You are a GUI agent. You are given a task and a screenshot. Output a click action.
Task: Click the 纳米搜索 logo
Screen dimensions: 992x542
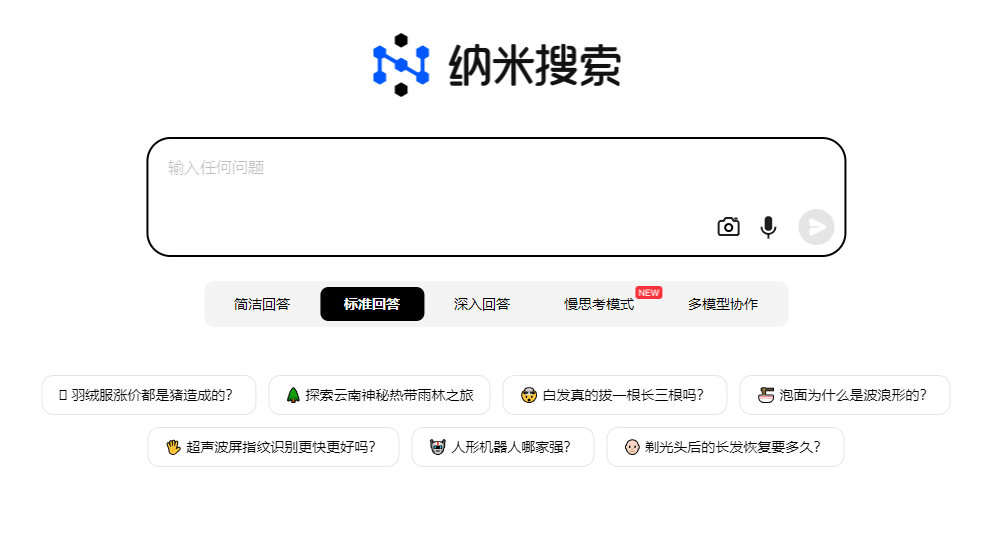[x=496, y=65]
